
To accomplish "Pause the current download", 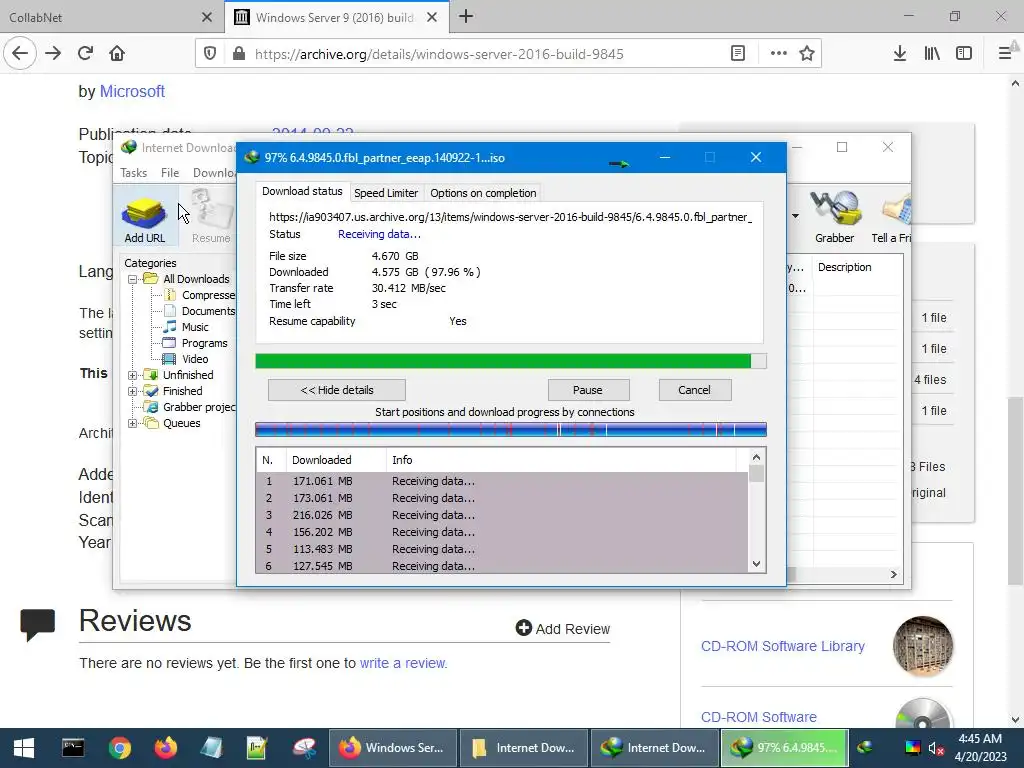I will (x=588, y=390).
